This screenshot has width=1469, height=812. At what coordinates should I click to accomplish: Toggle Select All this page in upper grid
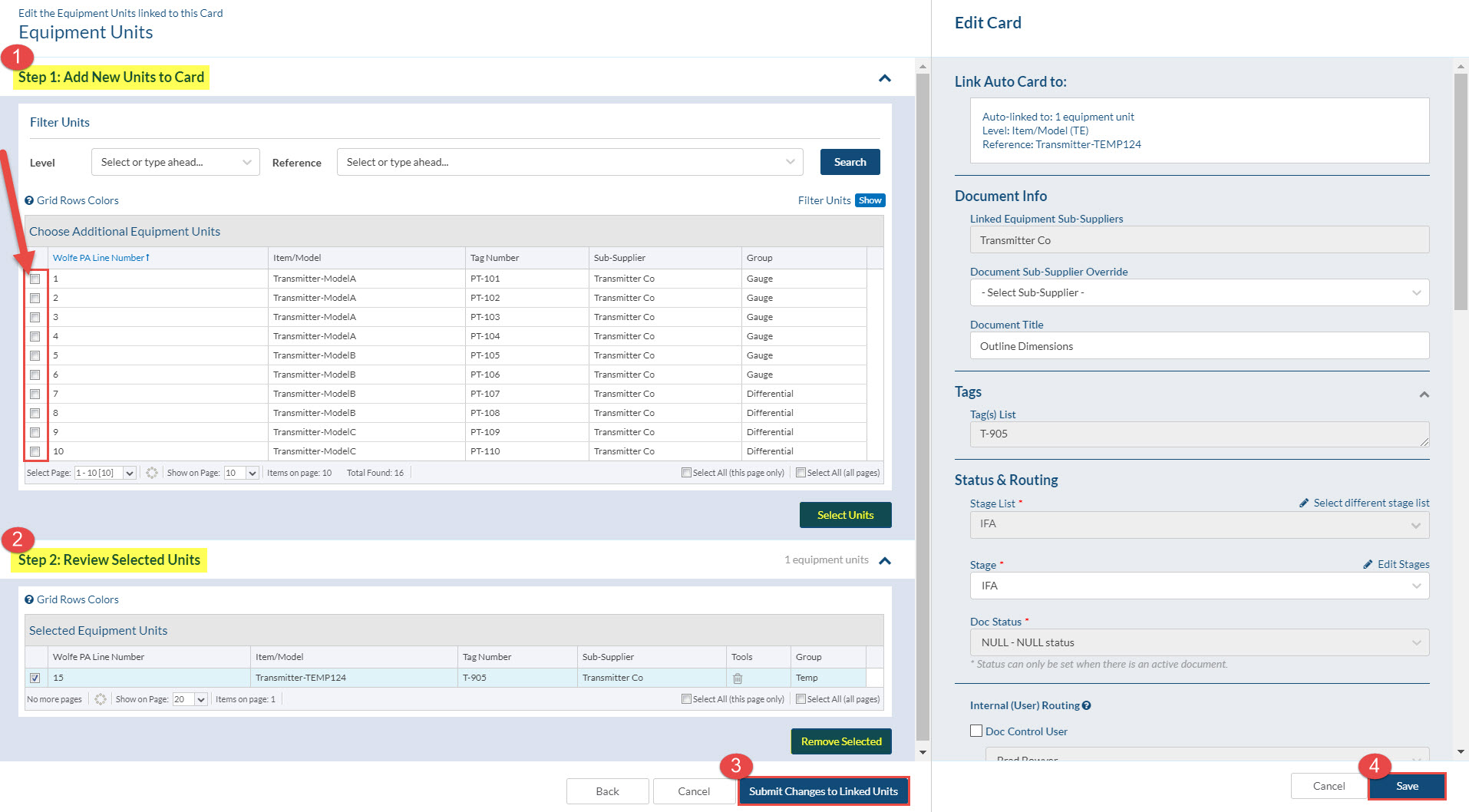(x=686, y=473)
